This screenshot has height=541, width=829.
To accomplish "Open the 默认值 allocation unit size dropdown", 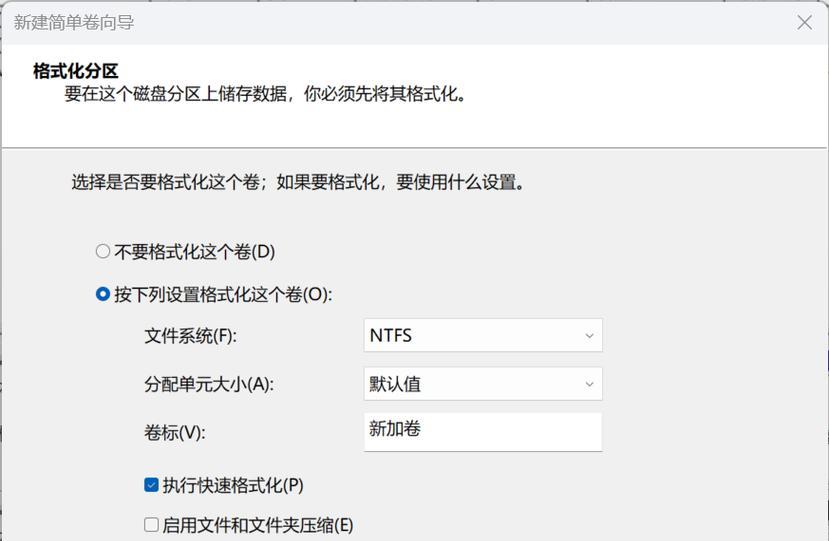I will [x=483, y=384].
